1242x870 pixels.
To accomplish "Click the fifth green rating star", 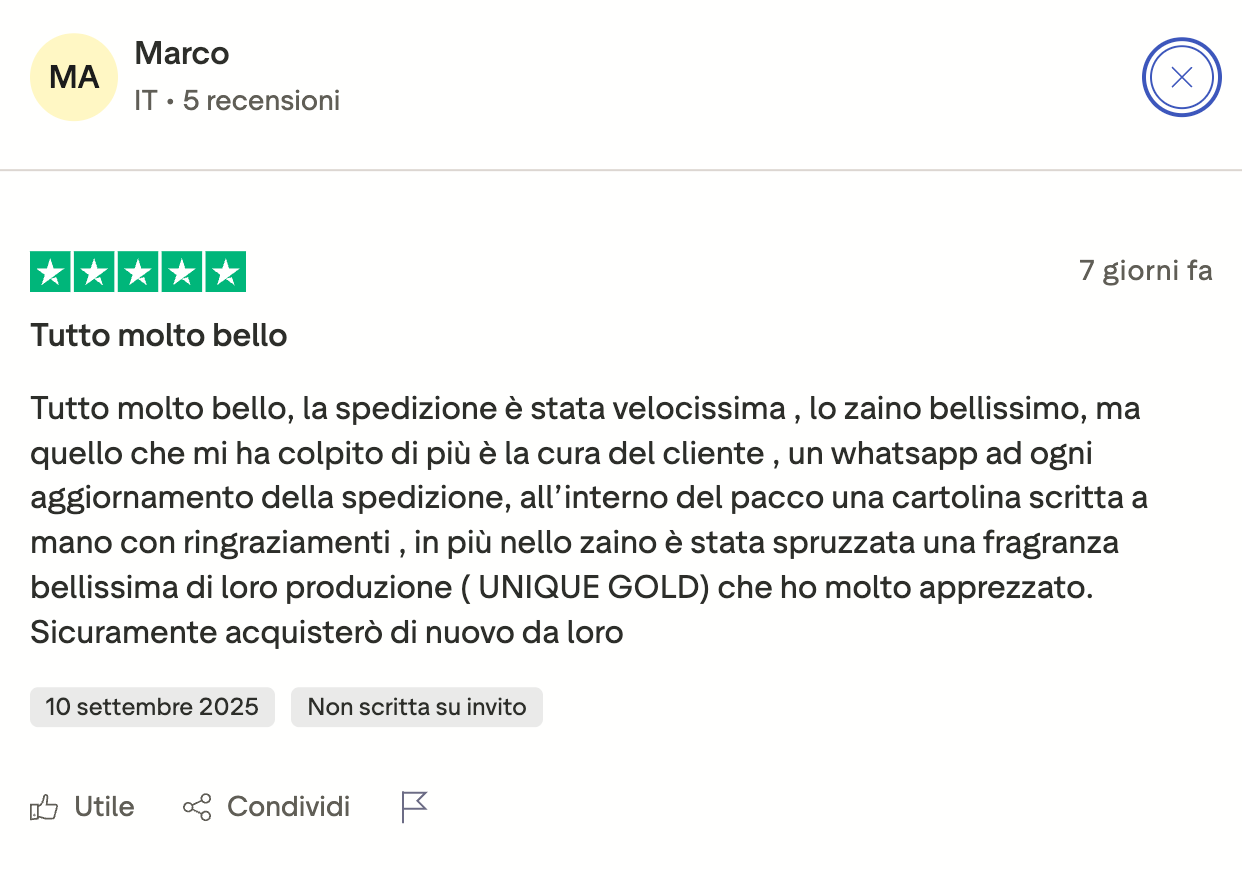I will point(226,272).
